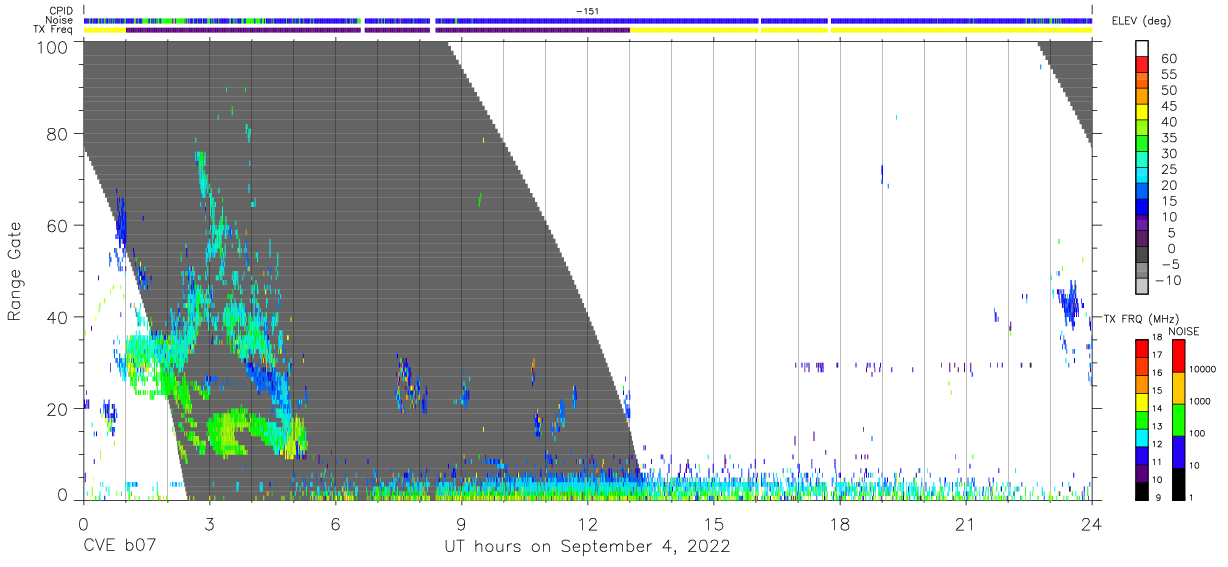Viewport: 1228px width, 567px height.
Task: Click the 55 tick label on elevation colorbar
Action: (x=1169, y=74)
